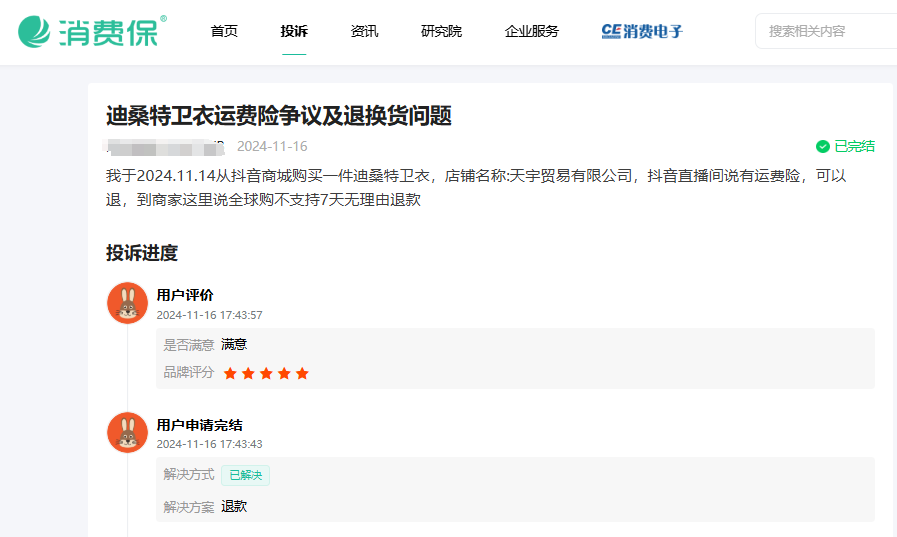
Task: Click the fifth 品牌评分 star
Action: click(302, 373)
